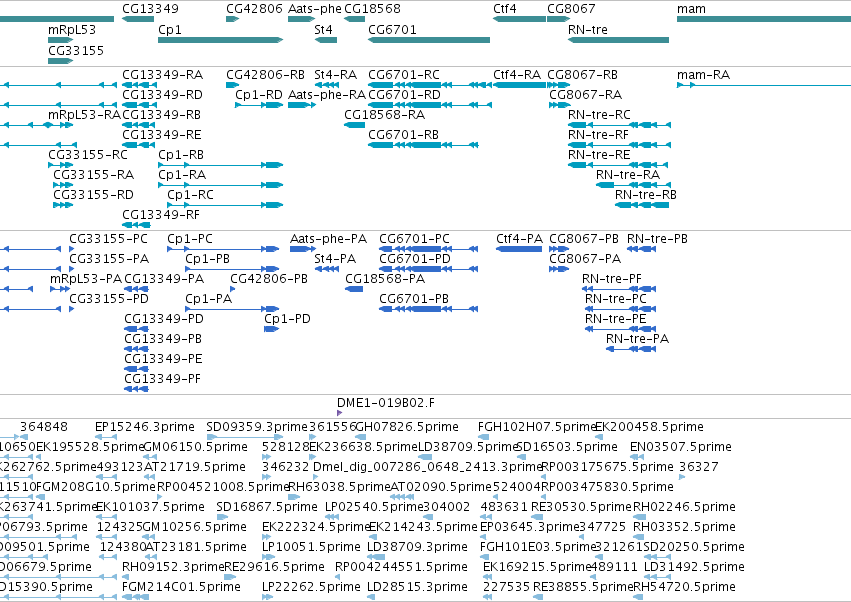Click the purple arrow under DME1-019B02.F
The image size is (851, 602).
(x=339, y=413)
